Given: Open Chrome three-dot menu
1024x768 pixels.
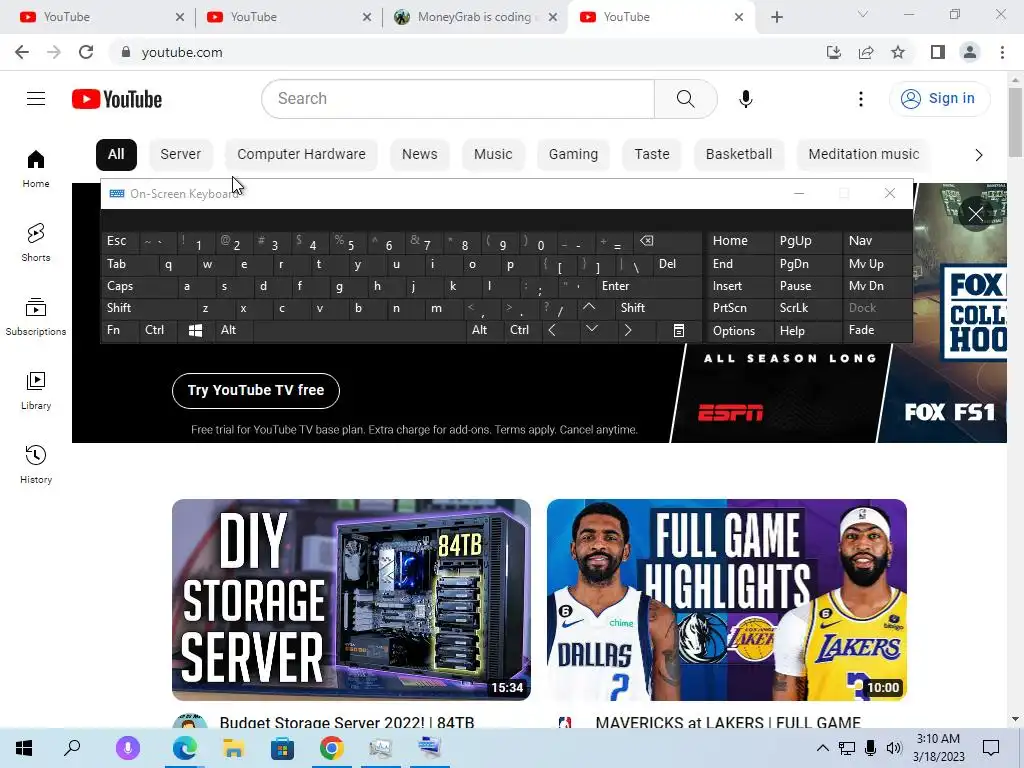Looking at the screenshot, I should [1002, 52].
